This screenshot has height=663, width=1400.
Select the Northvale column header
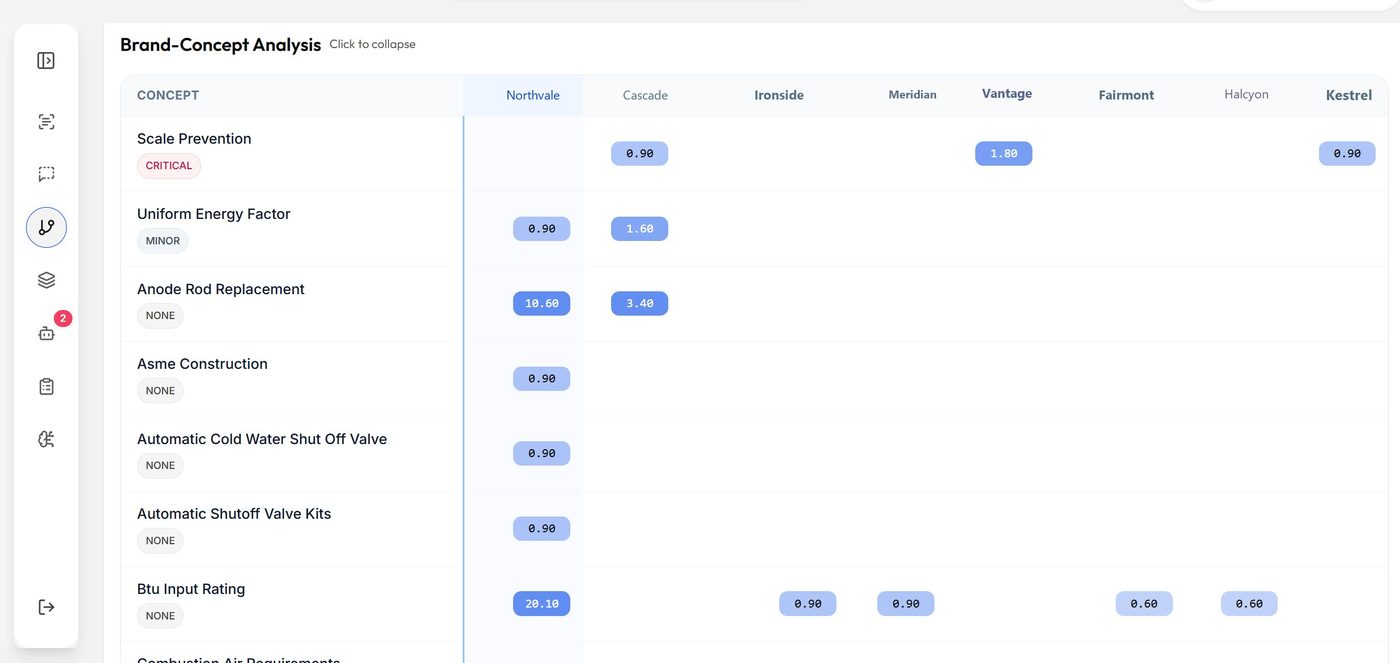click(533, 95)
